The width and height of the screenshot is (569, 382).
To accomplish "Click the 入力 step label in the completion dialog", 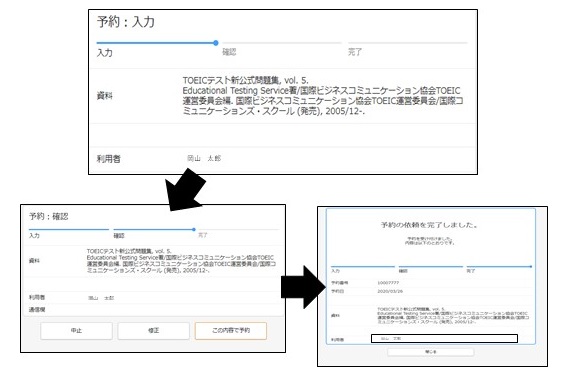I will coord(335,271).
